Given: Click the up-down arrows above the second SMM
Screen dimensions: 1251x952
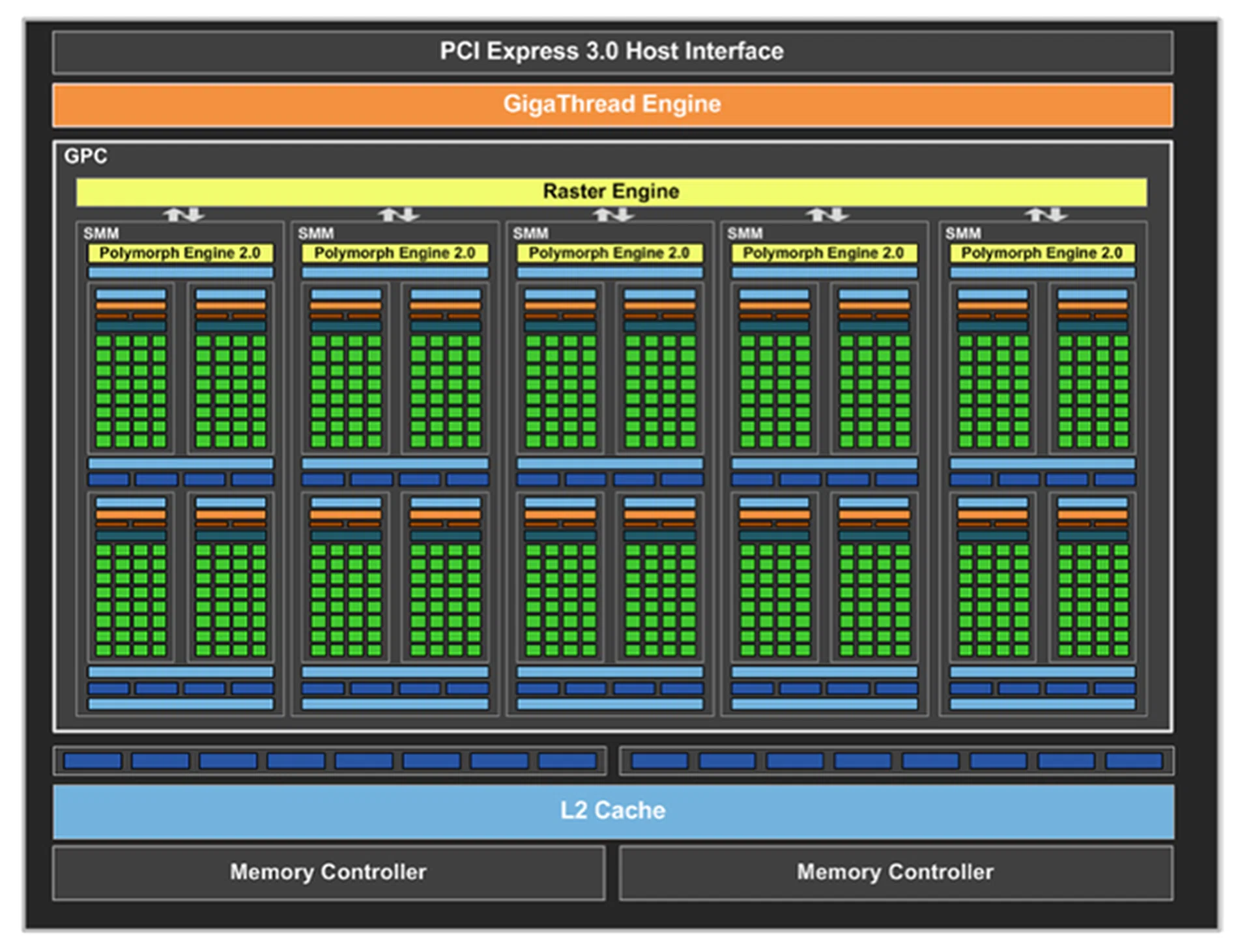Looking at the screenshot, I should point(398,214).
